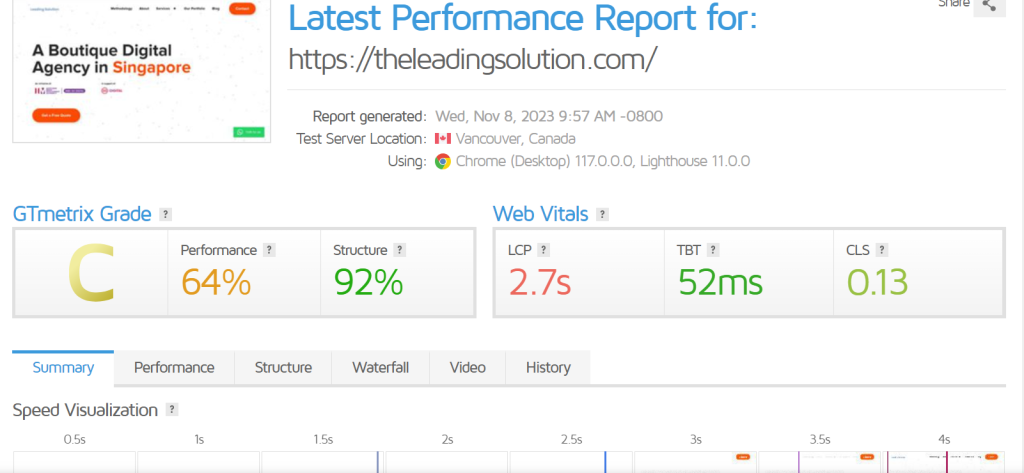Screen dimensions: 1024x473
Task: Click the LCP help question mark
Action: (x=543, y=250)
